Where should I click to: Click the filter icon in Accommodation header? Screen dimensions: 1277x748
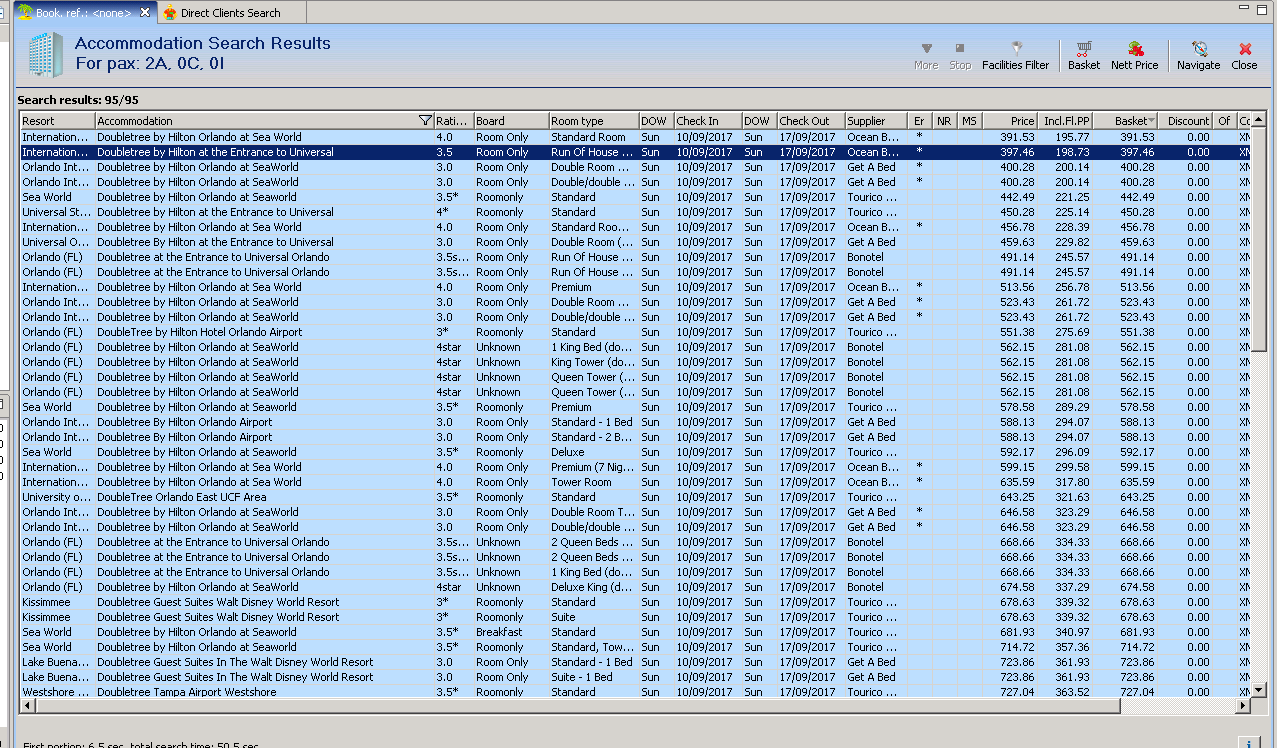tap(425, 121)
